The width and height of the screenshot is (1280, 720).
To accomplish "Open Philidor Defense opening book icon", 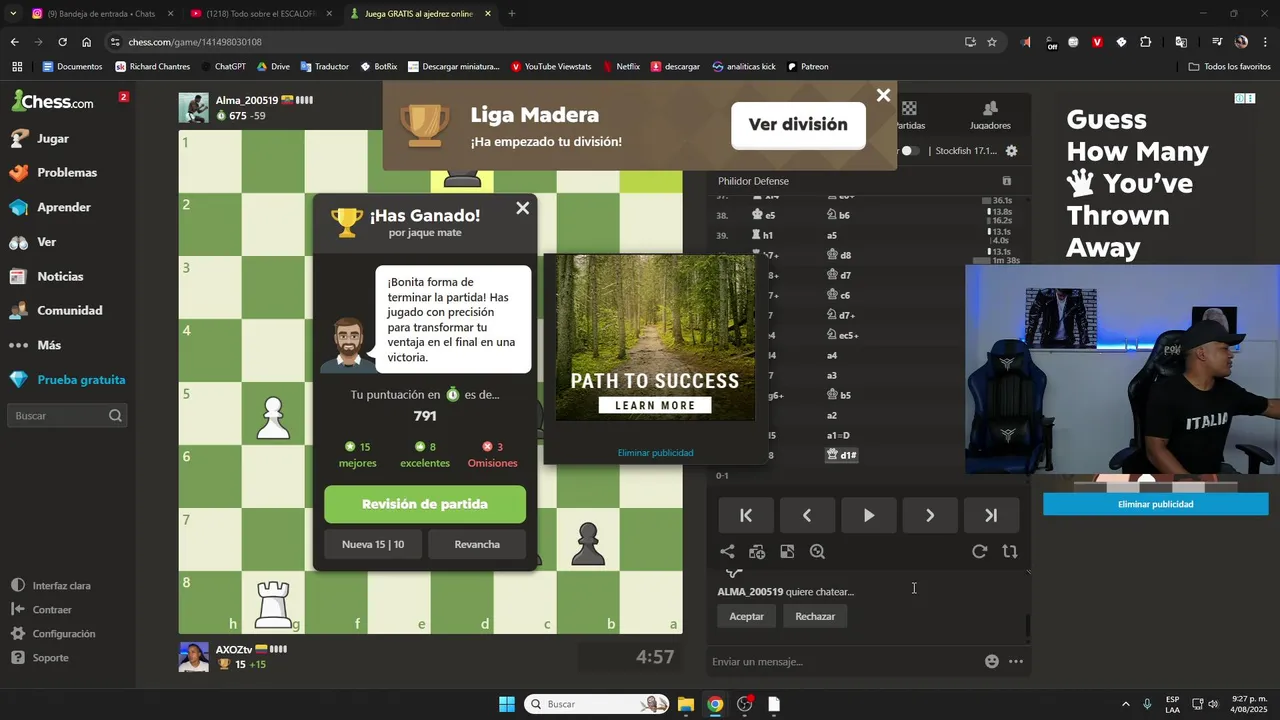I will [1007, 181].
